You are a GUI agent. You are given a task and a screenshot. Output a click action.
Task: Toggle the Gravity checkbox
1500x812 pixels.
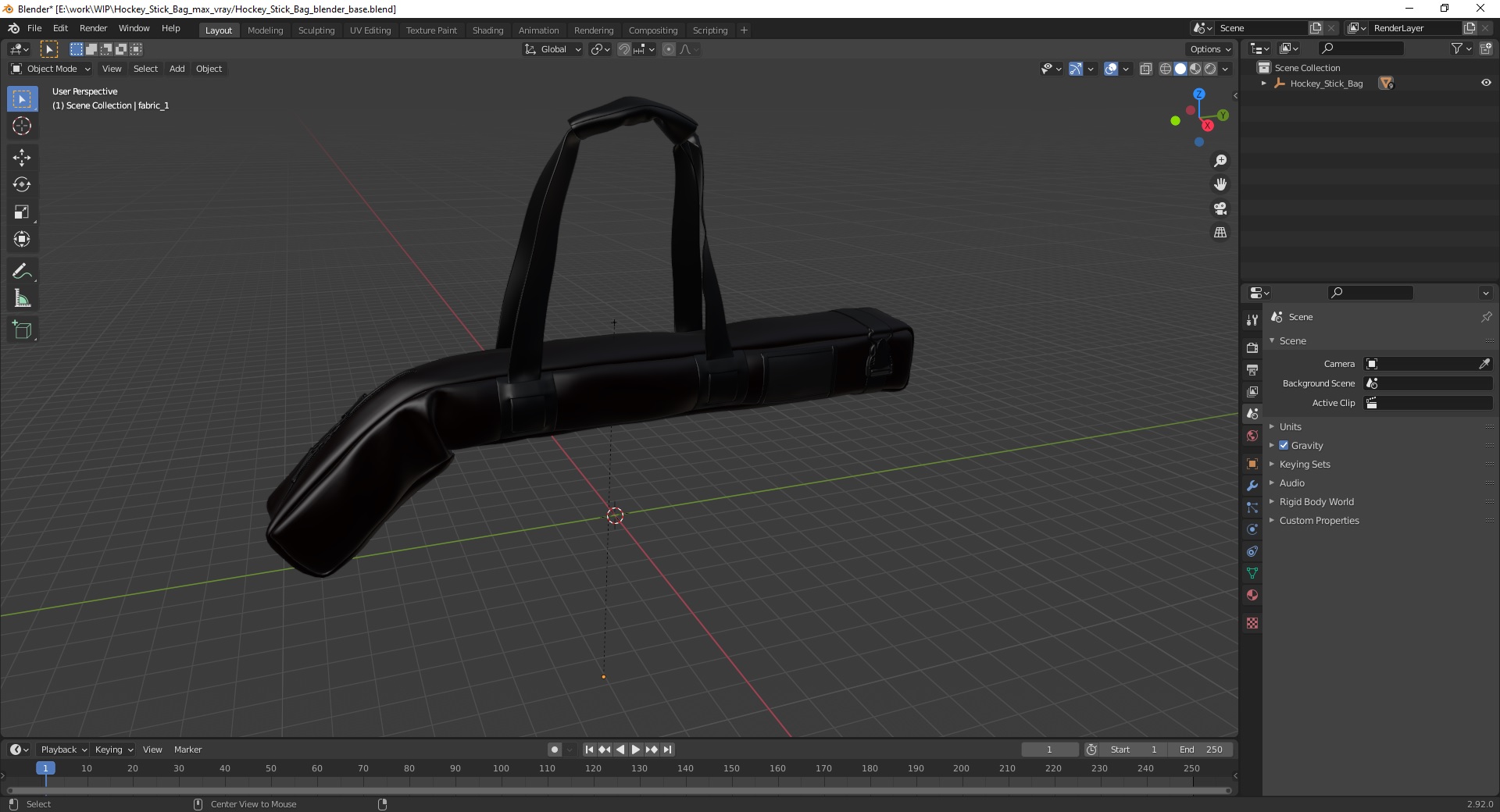(x=1284, y=445)
